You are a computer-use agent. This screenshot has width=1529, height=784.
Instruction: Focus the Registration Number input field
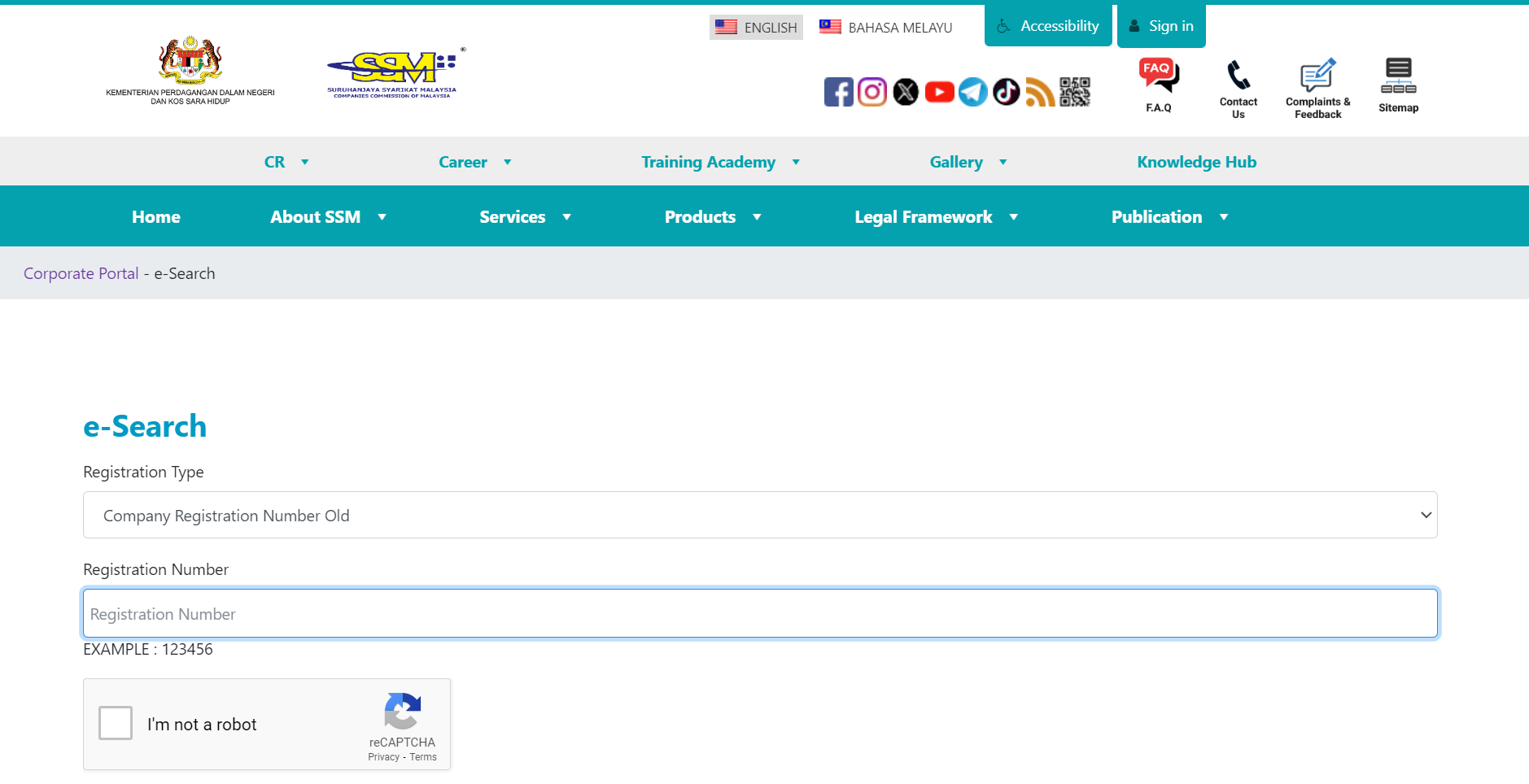[760, 613]
